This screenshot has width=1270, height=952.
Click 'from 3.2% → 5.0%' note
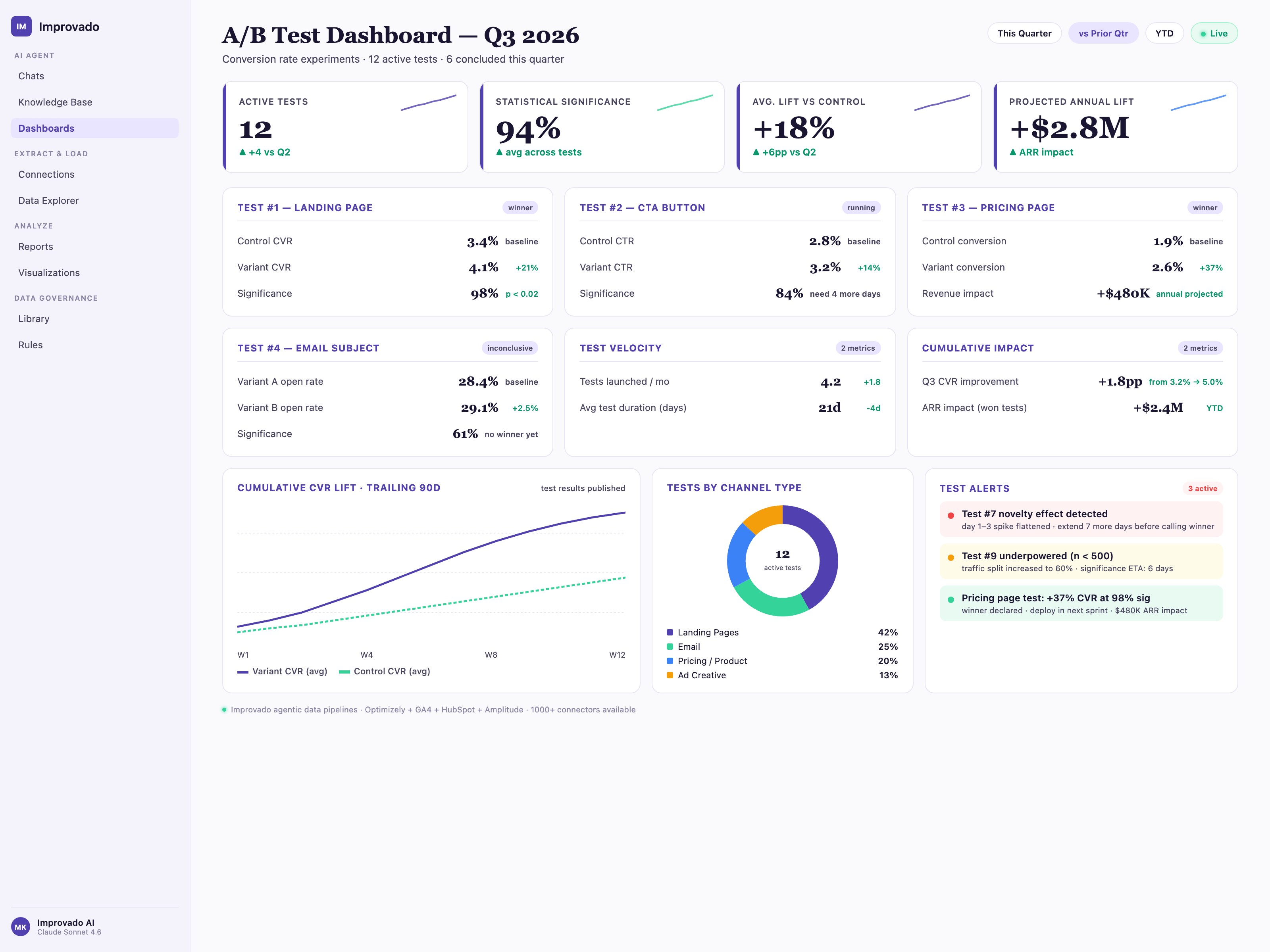pos(1185,382)
